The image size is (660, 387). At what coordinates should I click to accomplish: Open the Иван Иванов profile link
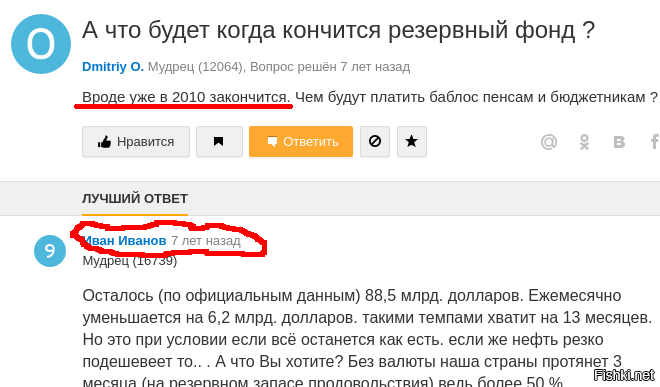(124, 240)
